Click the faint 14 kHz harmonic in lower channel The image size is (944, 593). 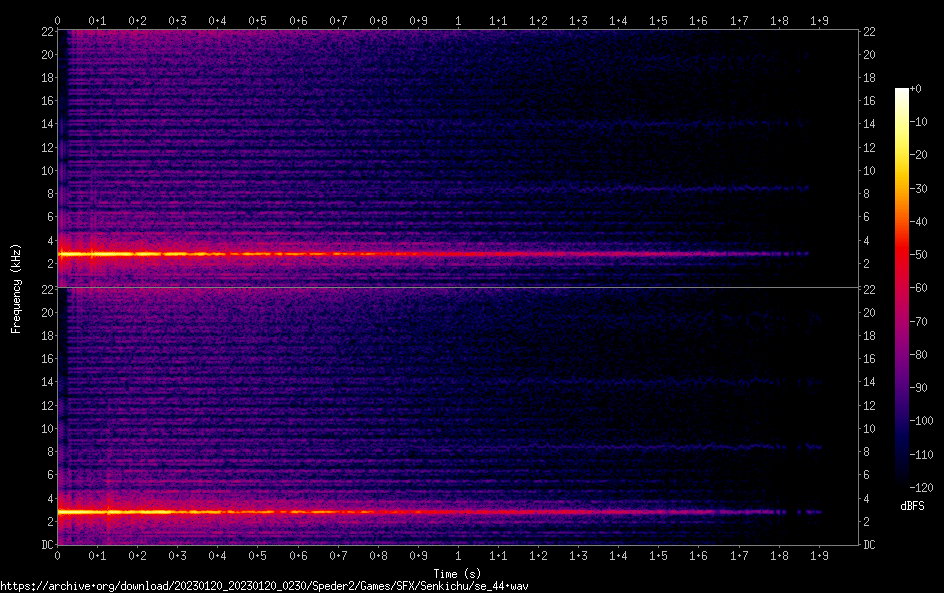pos(700,382)
